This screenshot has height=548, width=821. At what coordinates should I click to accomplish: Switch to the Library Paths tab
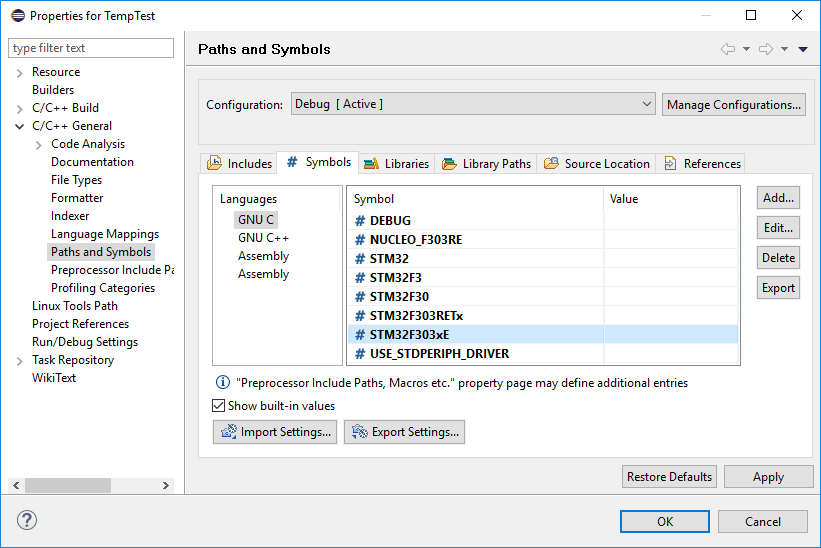486,164
